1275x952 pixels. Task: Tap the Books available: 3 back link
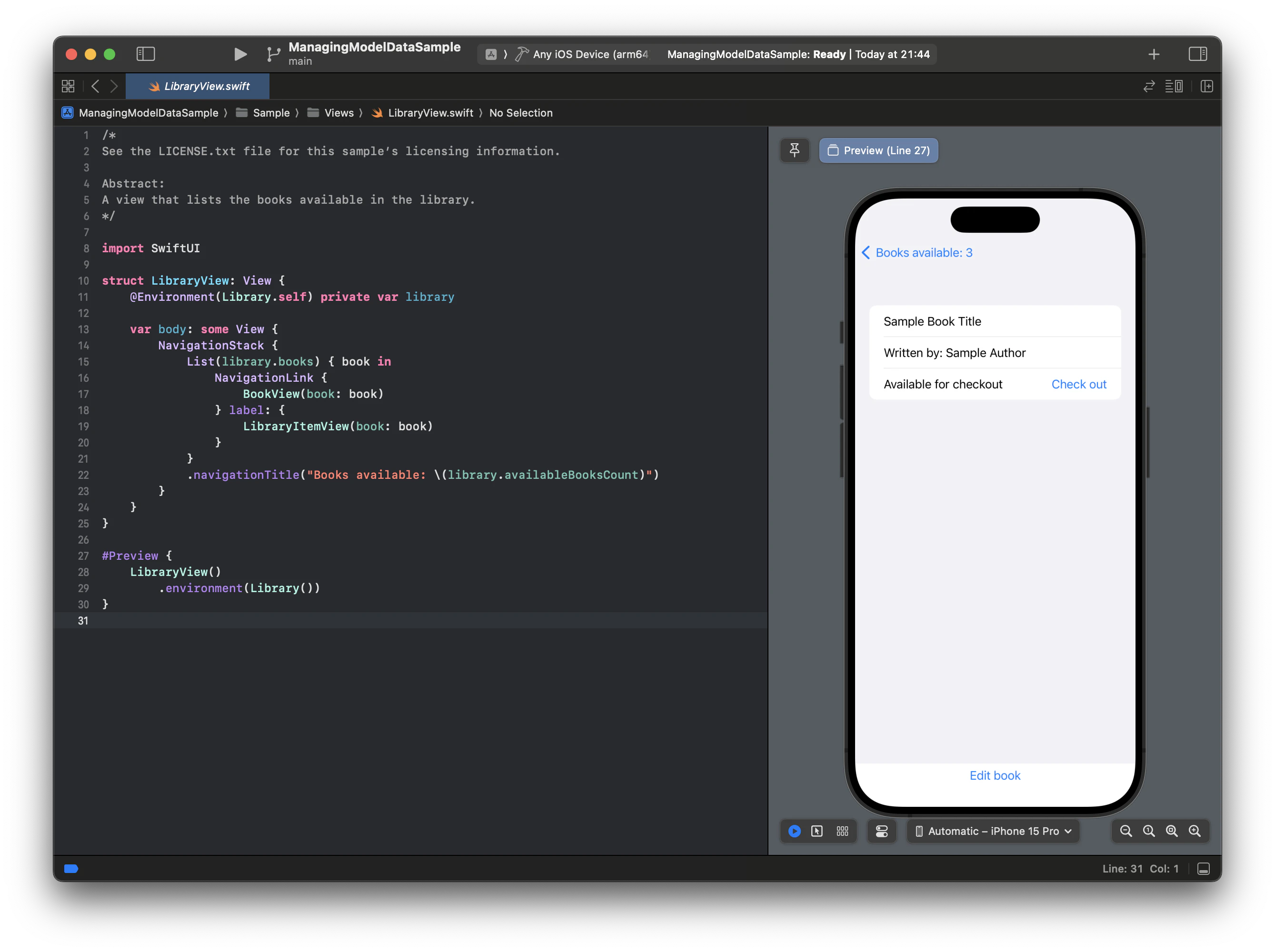coord(916,252)
